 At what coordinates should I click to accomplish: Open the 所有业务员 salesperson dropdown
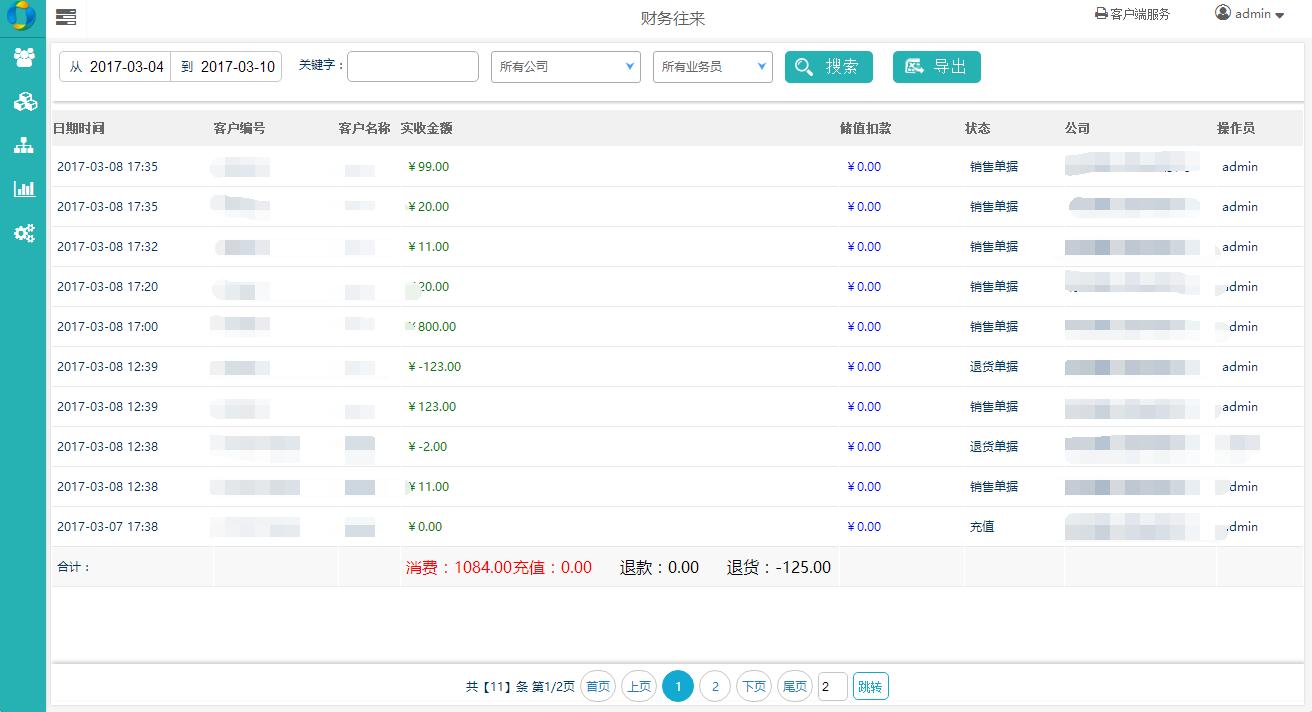pos(713,67)
